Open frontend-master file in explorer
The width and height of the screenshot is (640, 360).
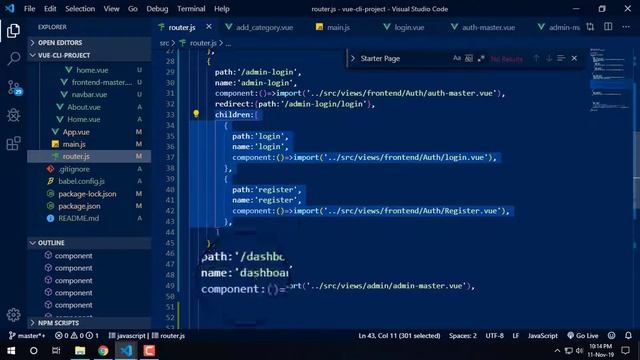click(102, 82)
